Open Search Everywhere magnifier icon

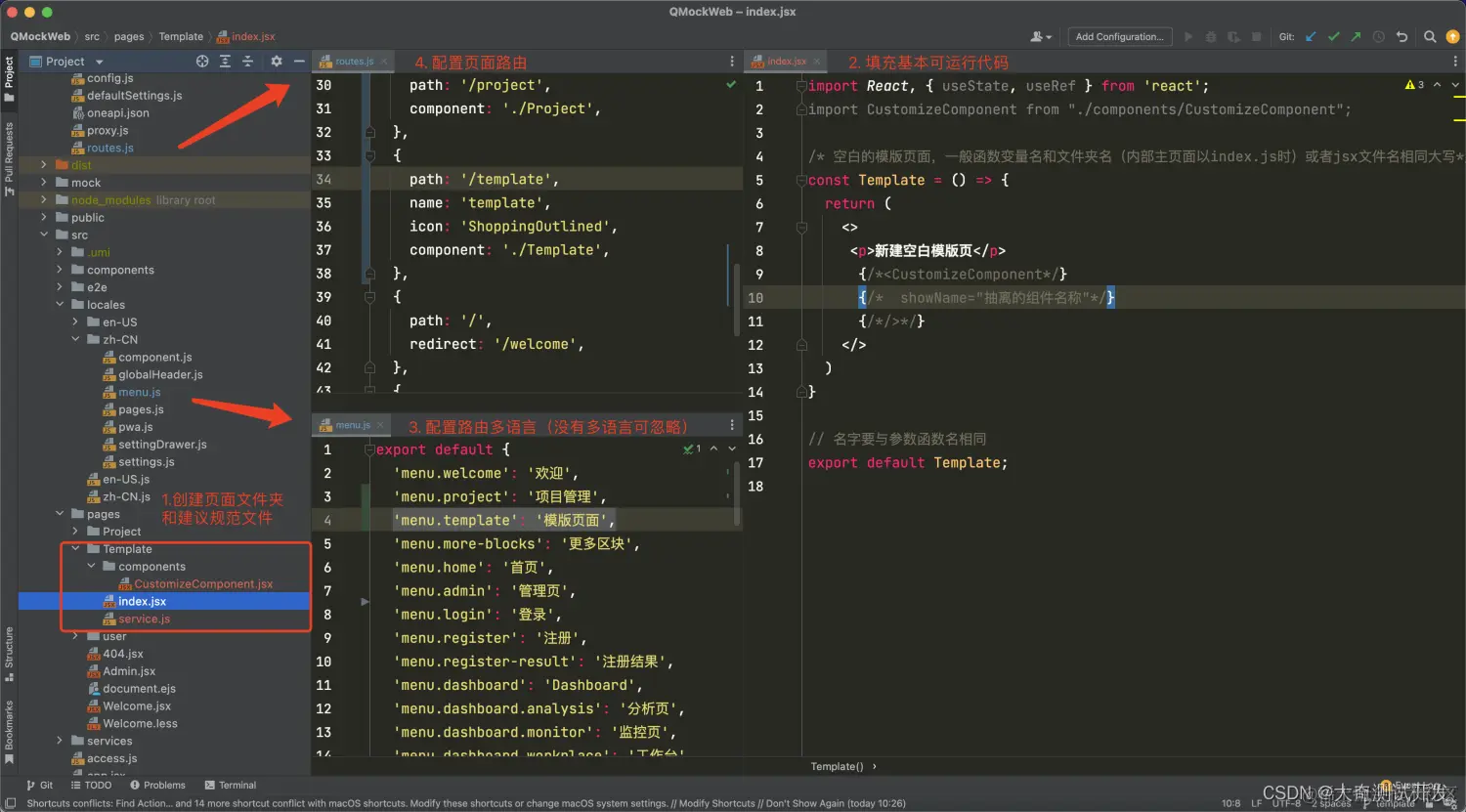[x=1430, y=37]
